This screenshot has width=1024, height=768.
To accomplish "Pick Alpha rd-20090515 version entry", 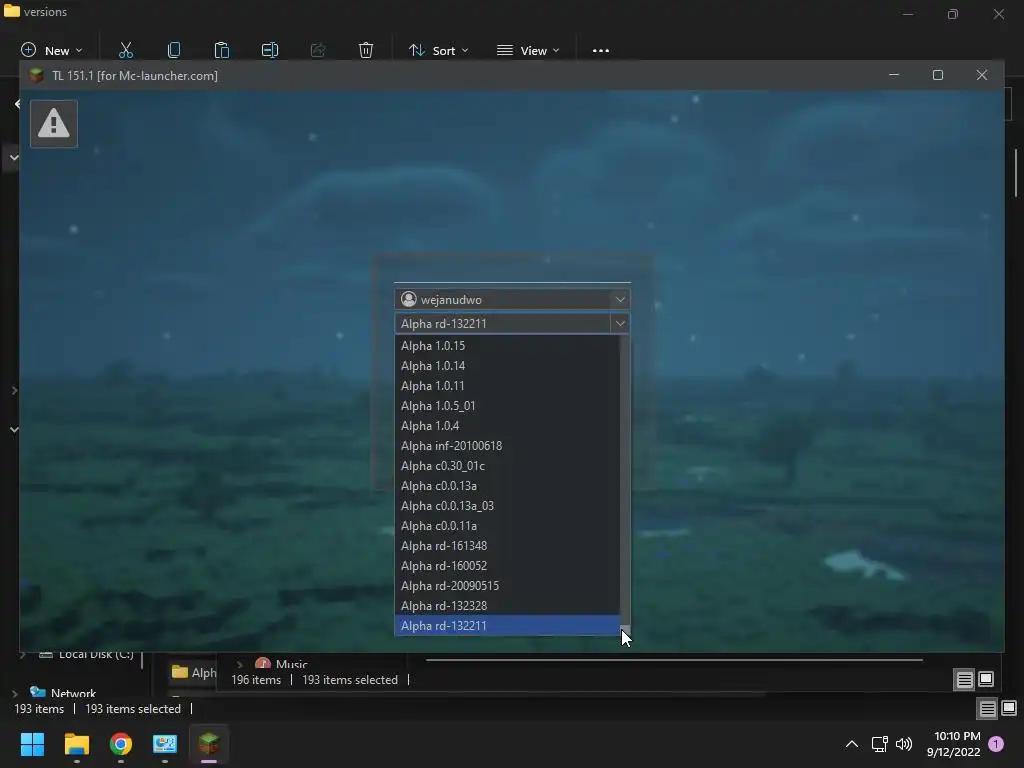I will tap(507, 586).
